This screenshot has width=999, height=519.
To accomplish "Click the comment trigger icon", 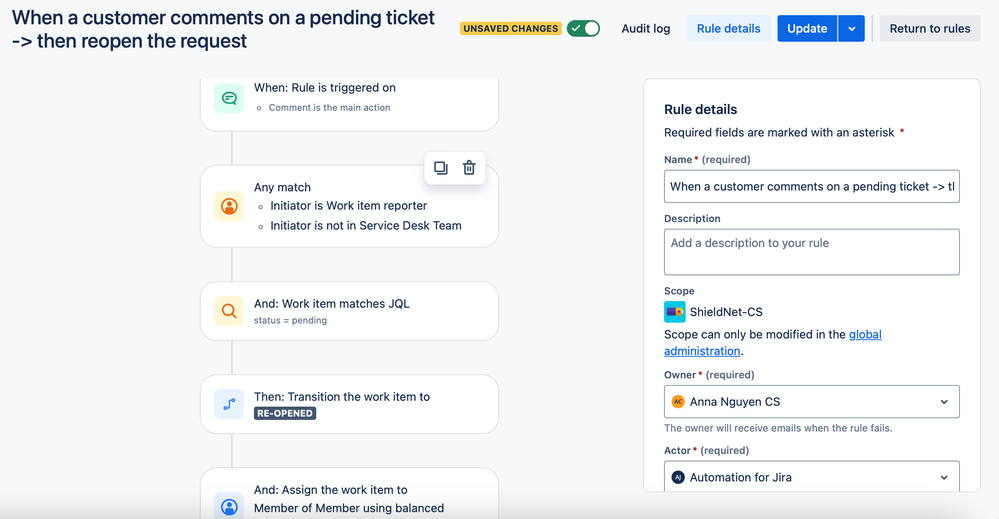I will (229, 98).
